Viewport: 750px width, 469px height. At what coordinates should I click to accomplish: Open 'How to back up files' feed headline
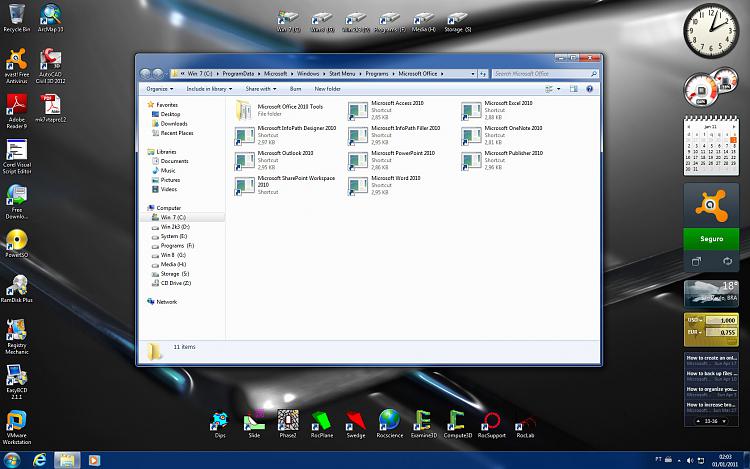click(x=711, y=375)
